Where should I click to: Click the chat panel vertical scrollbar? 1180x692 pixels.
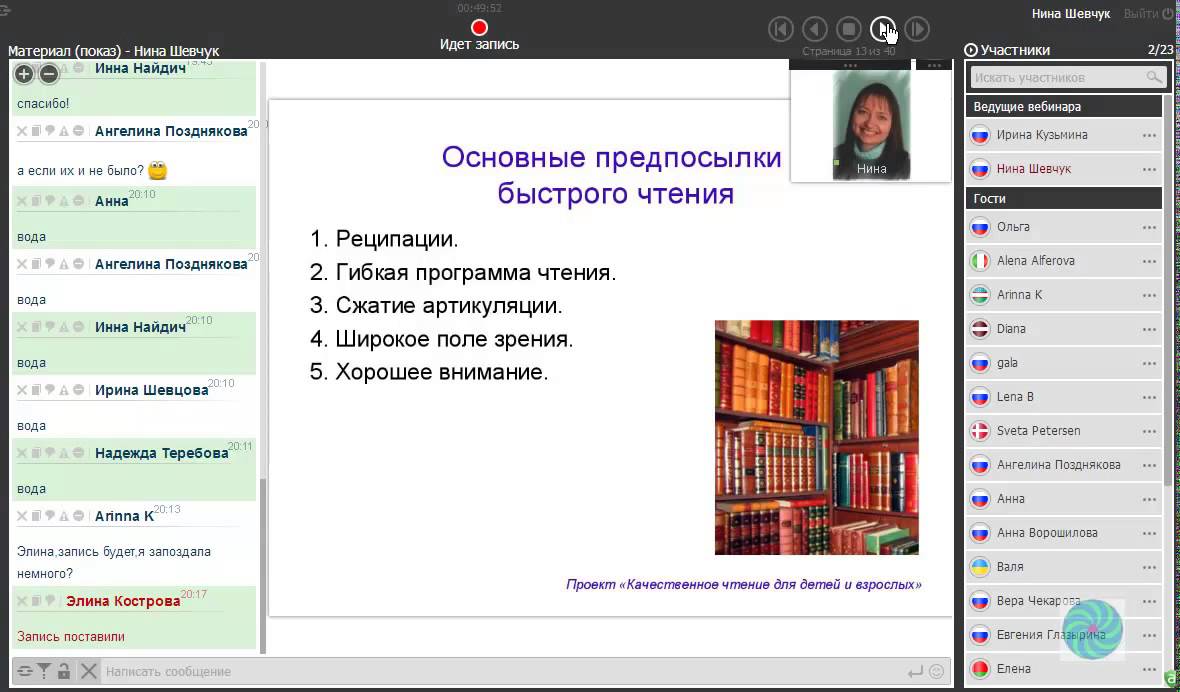click(x=263, y=566)
